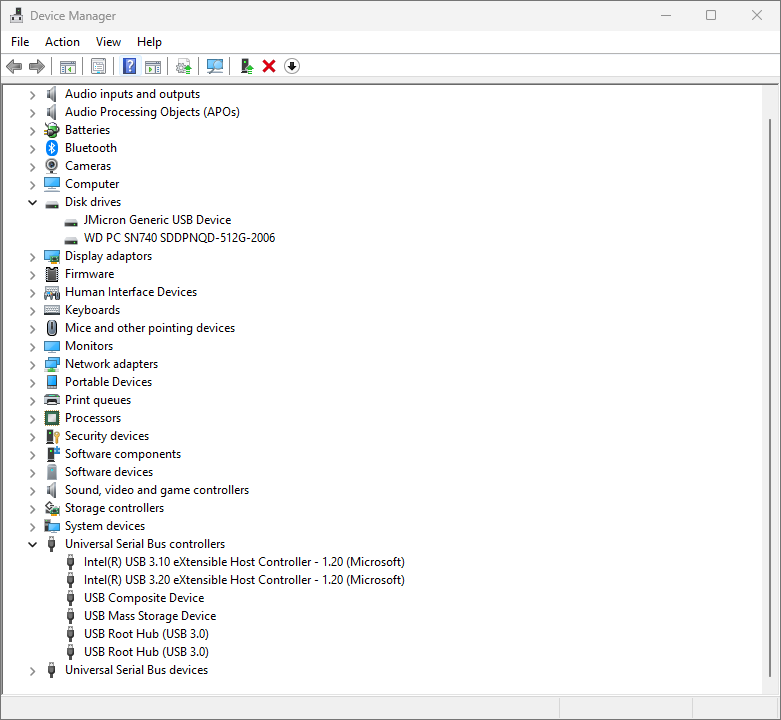Click the Update device driver icon

[x=246, y=66]
